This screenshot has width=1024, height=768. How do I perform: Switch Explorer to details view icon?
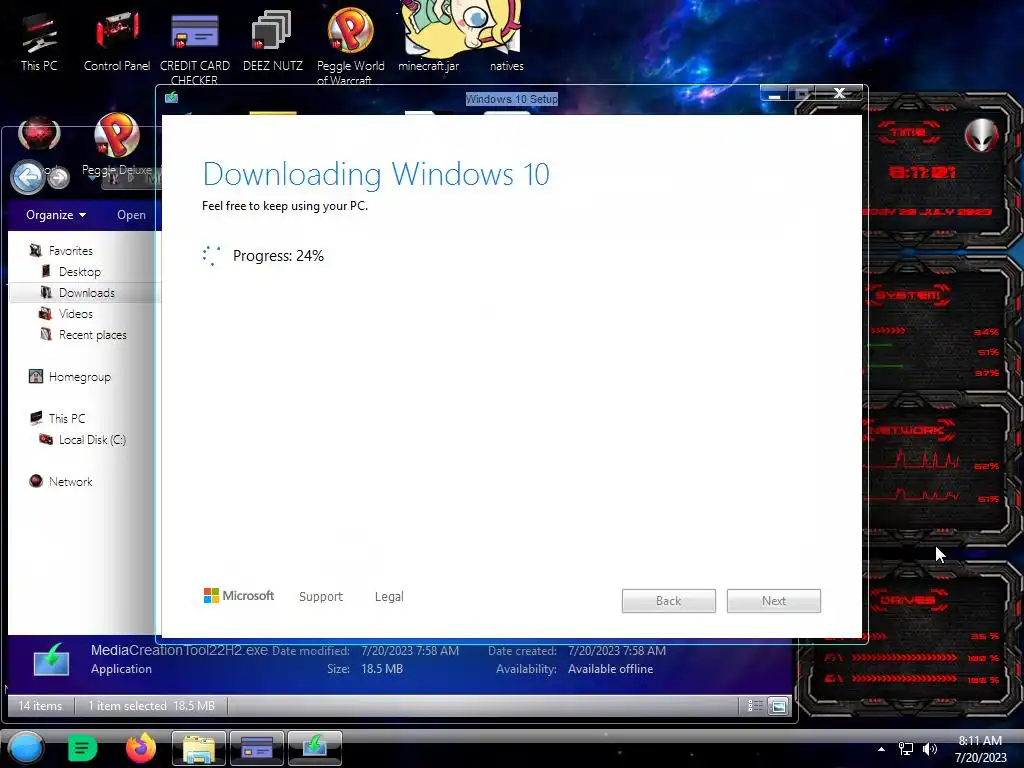pyautogui.click(x=755, y=705)
